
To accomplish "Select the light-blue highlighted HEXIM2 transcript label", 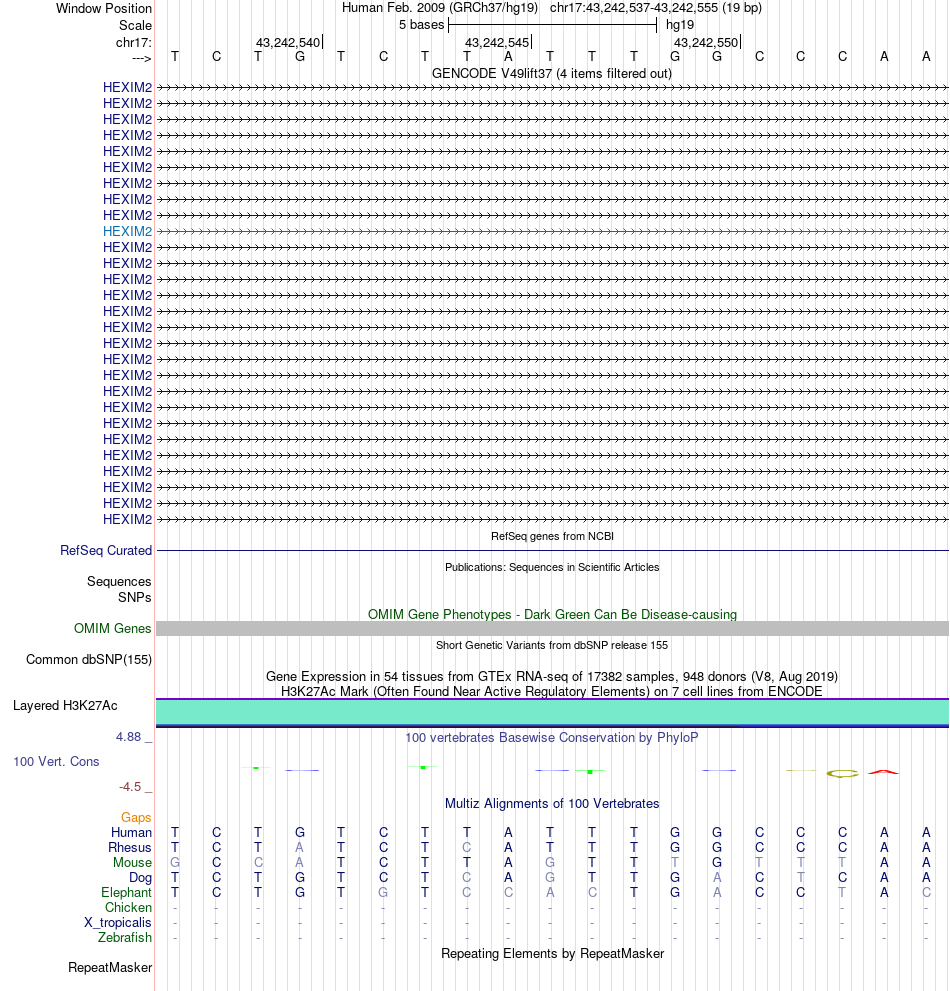I will click(128, 231).
